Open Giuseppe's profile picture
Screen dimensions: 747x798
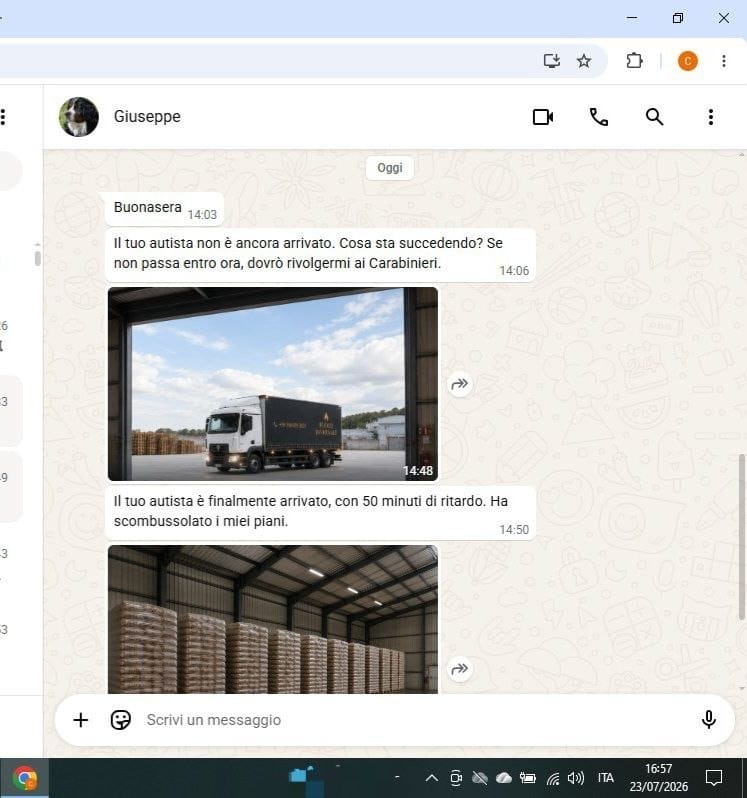78,117
